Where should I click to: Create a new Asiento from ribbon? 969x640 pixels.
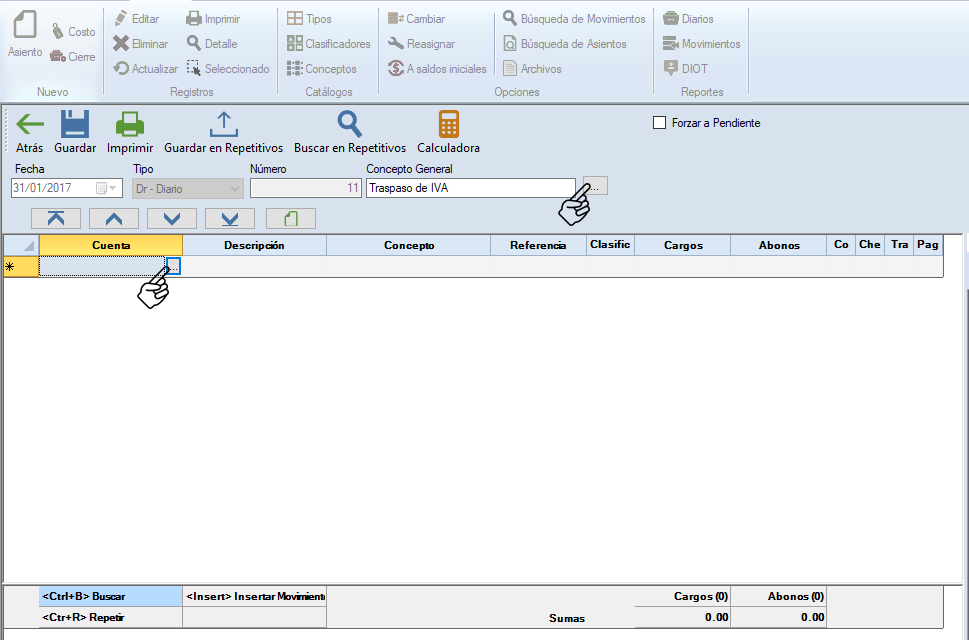coord(25,35)
